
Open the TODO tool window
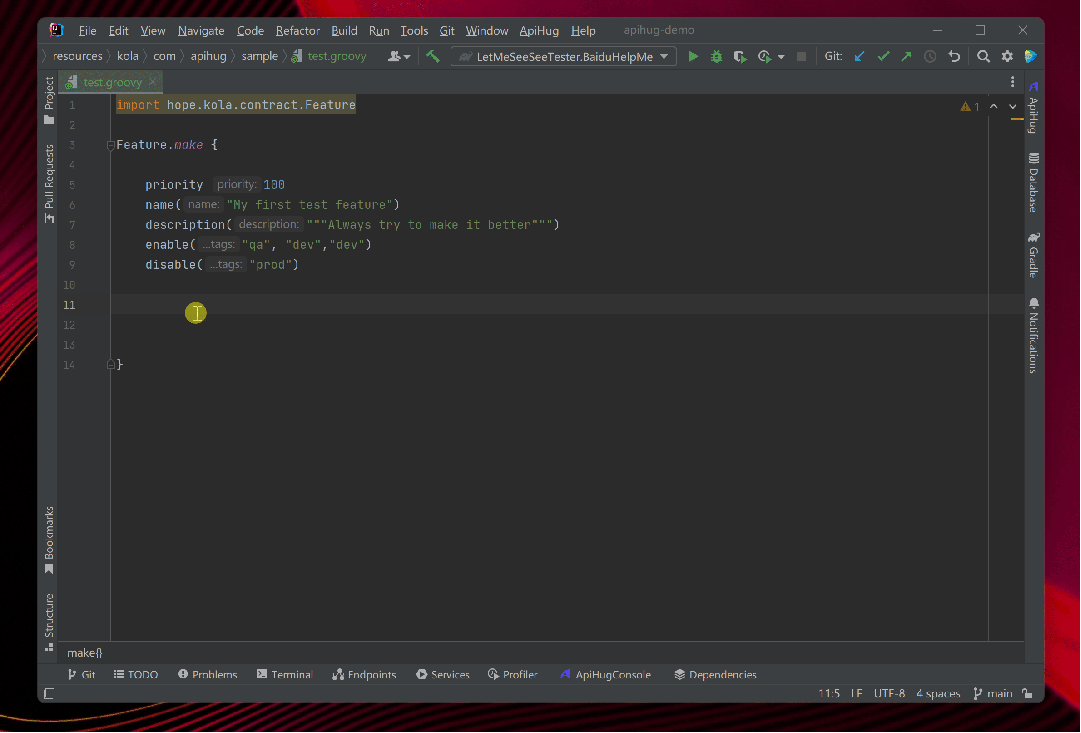(136, 674)
